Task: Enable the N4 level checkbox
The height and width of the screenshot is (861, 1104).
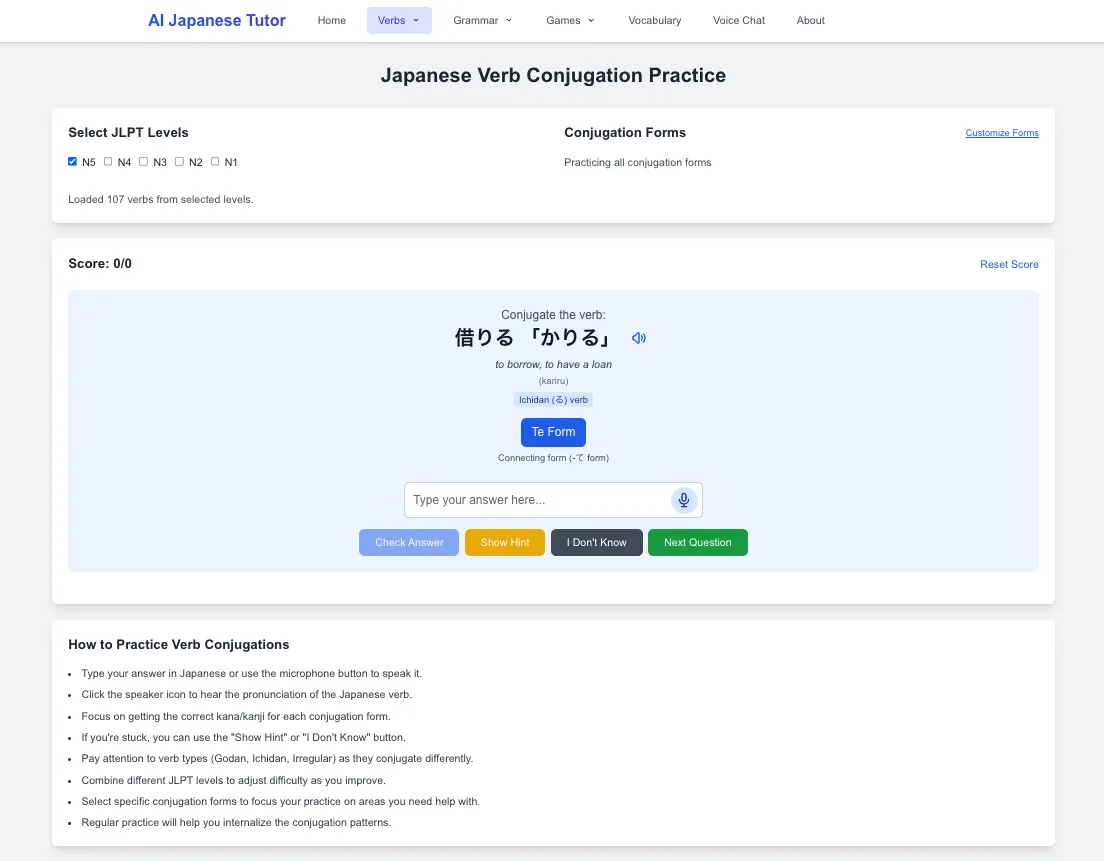Action: (x=108, y=161)
